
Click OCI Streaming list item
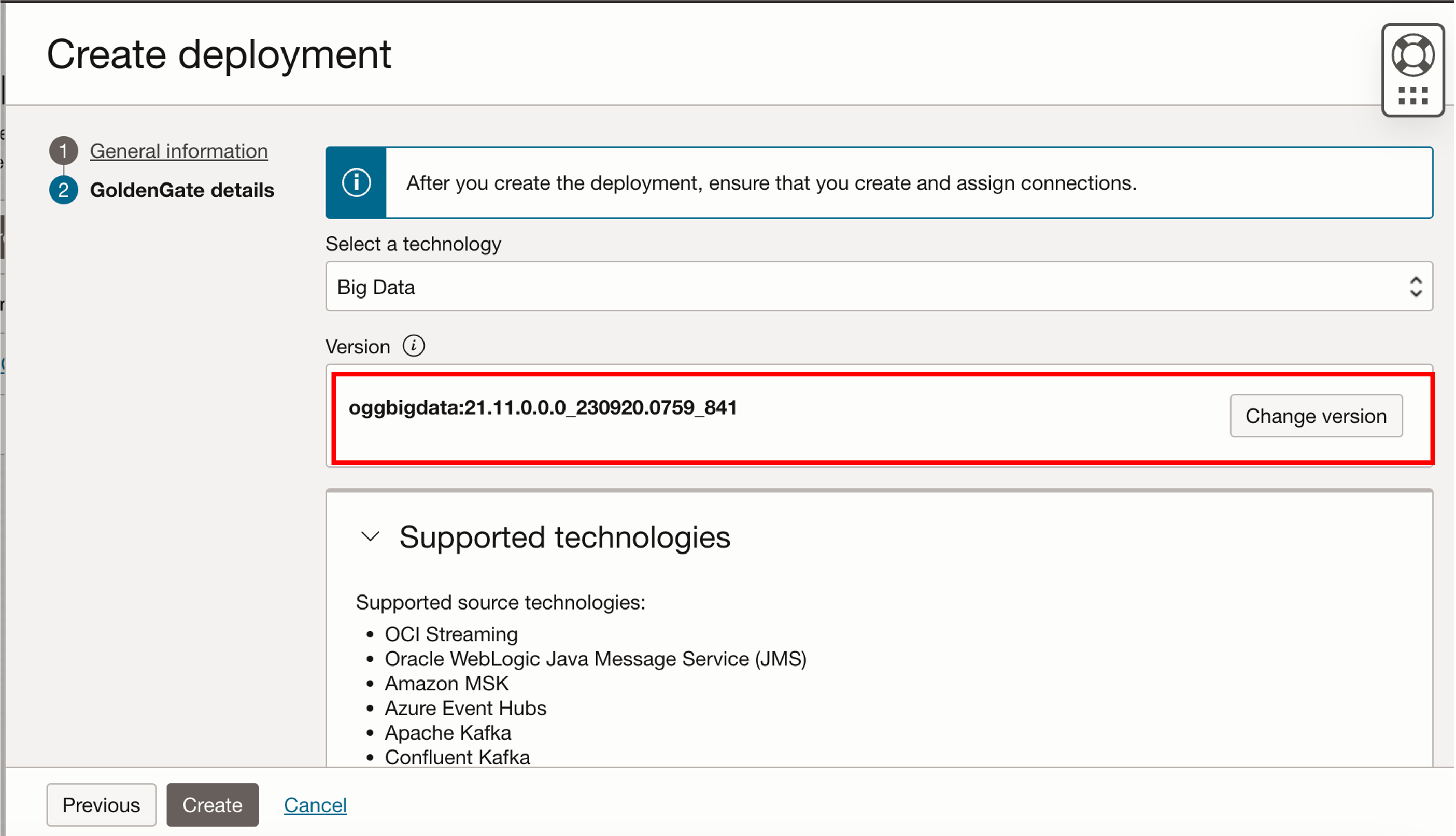tap(451, 634)
